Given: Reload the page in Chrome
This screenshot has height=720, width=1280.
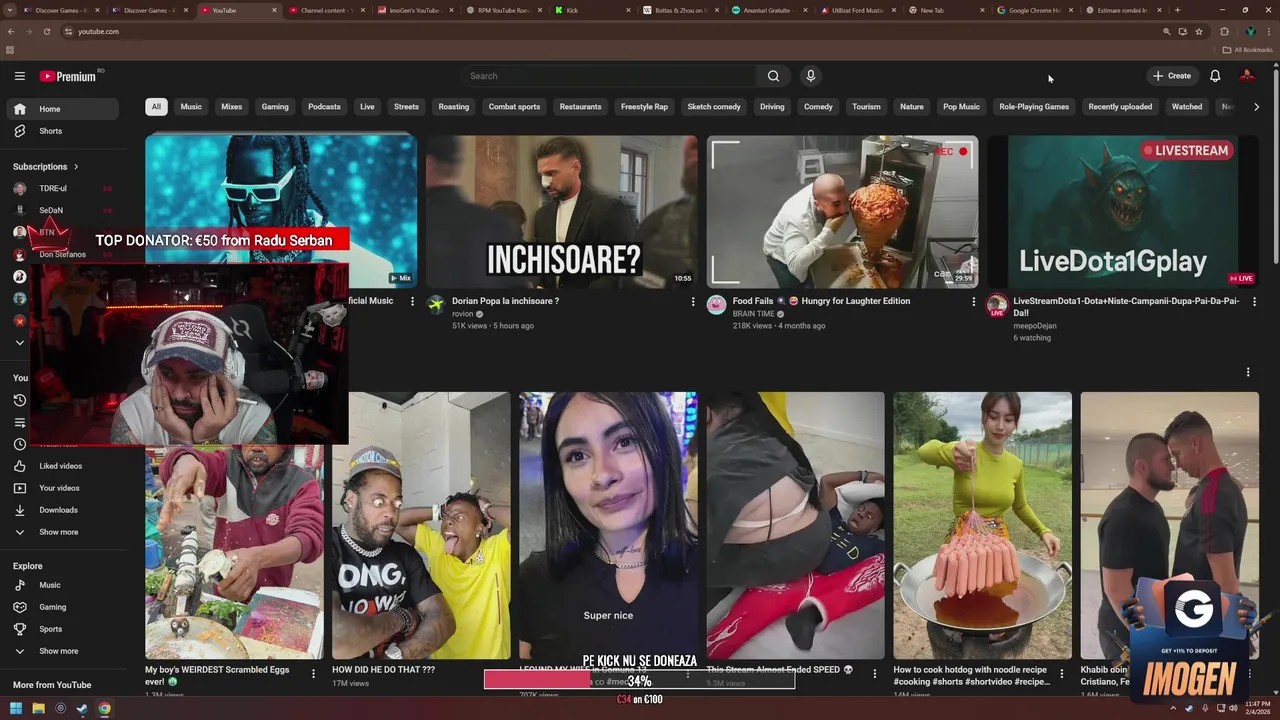Looking at the screenshot, I should click(x=46, y=31).
